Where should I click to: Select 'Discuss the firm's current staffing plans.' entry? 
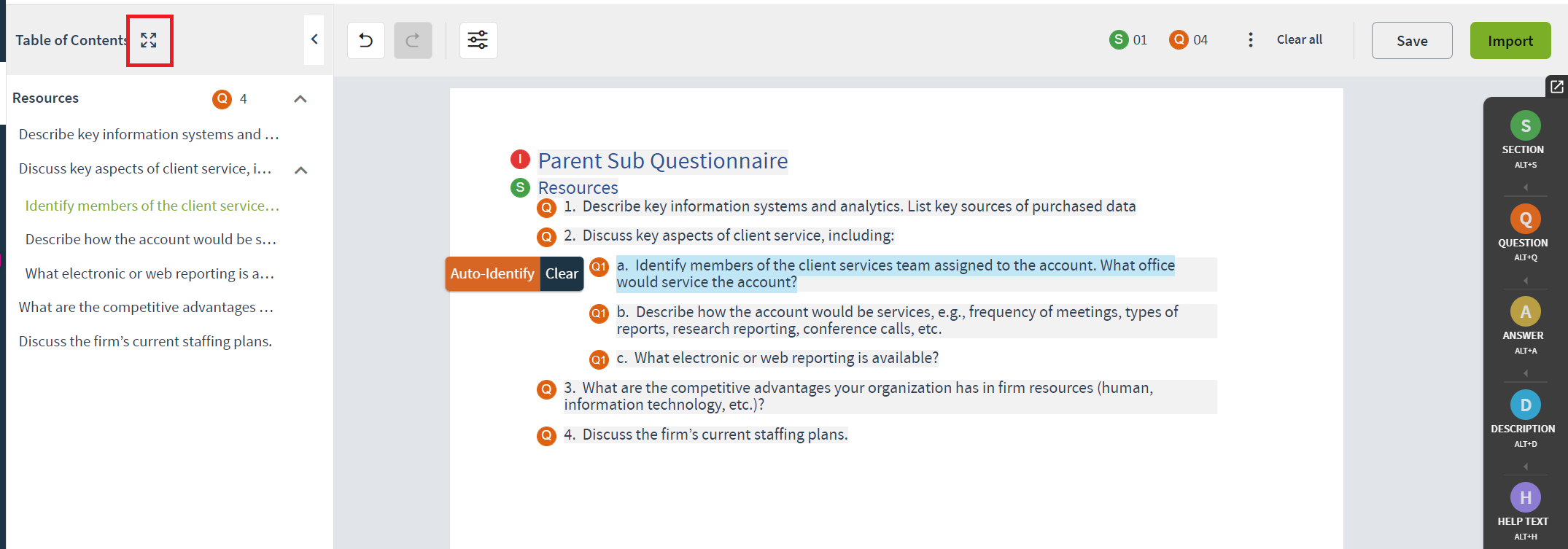click(x=145, y=341)
